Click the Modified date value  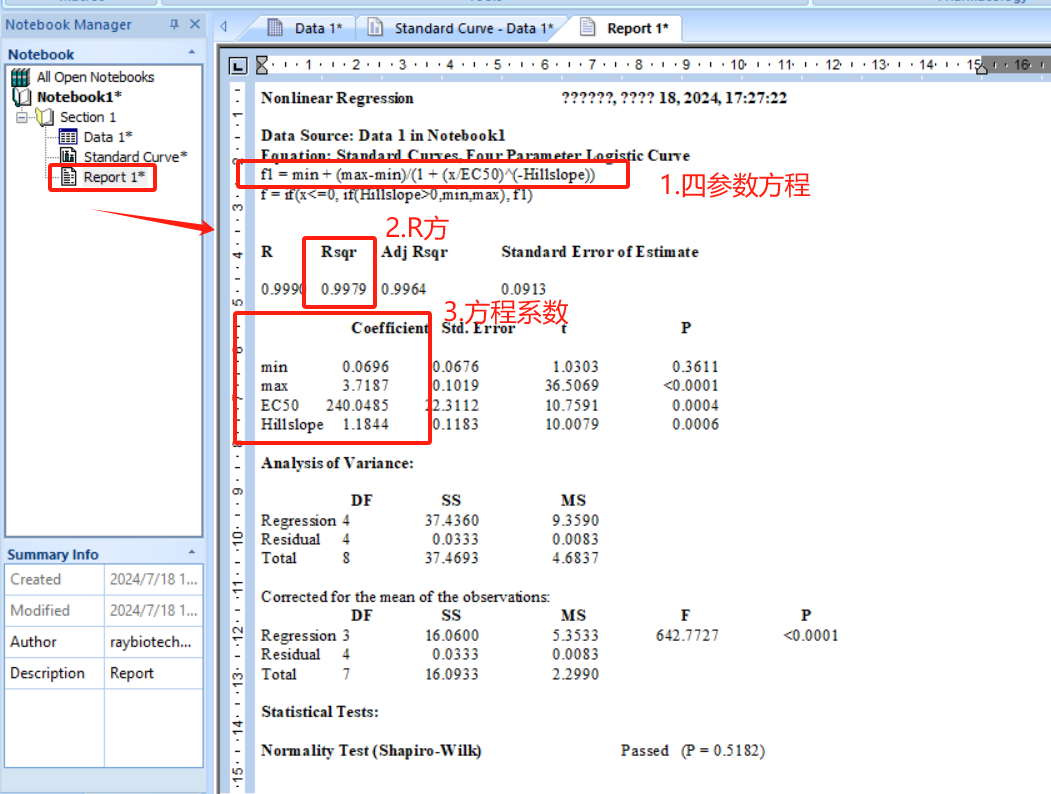[153, 610]
